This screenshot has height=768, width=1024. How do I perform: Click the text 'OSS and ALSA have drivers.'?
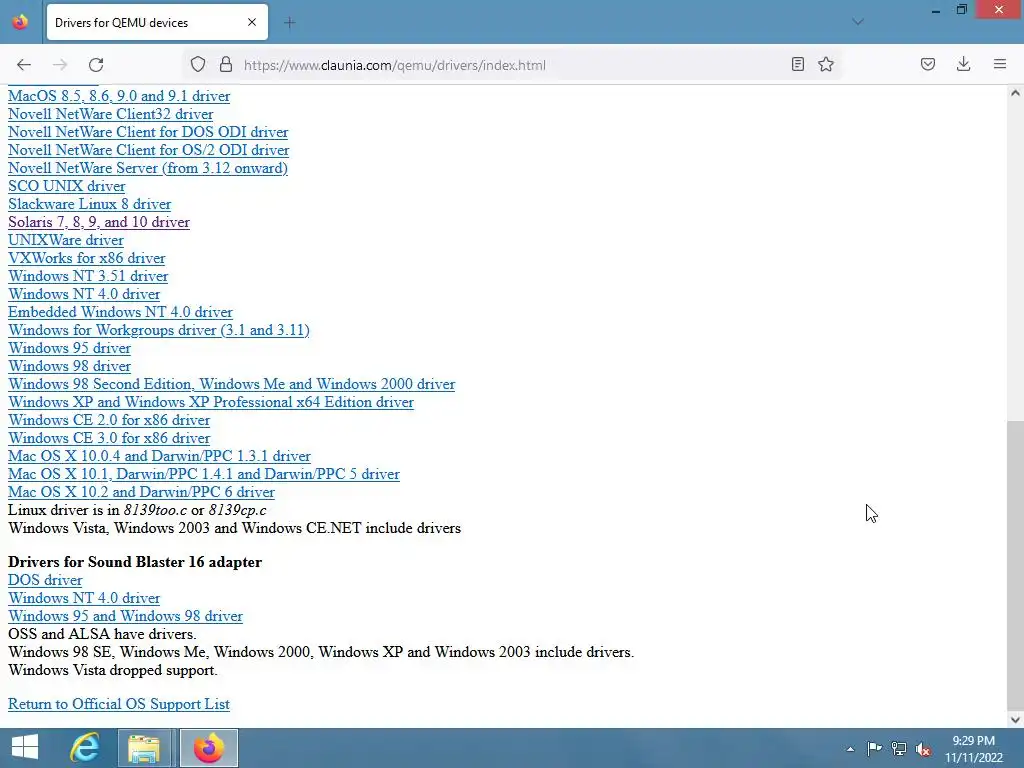pyautogui.click(x=102, y=634)
